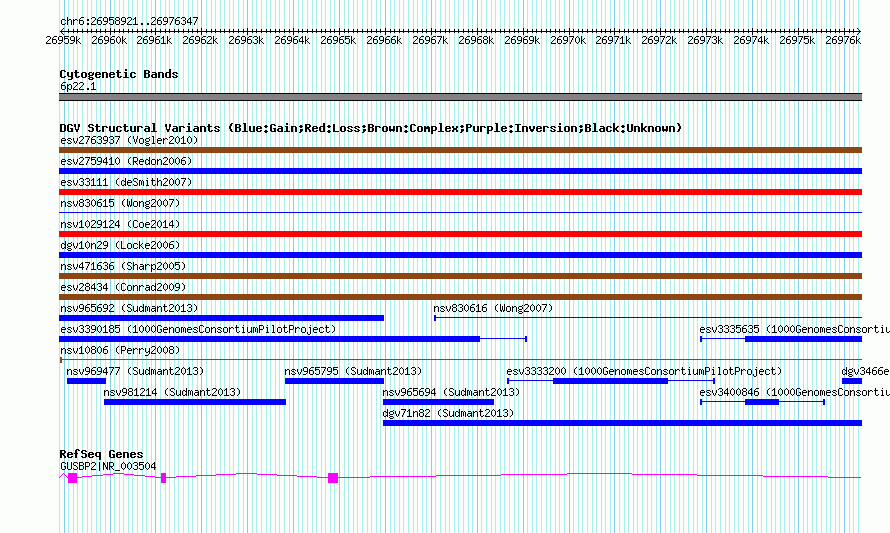Open the esv2759410 (Redon2006) label
Viewport: 890px width, 533px height.
pos(126,161)
